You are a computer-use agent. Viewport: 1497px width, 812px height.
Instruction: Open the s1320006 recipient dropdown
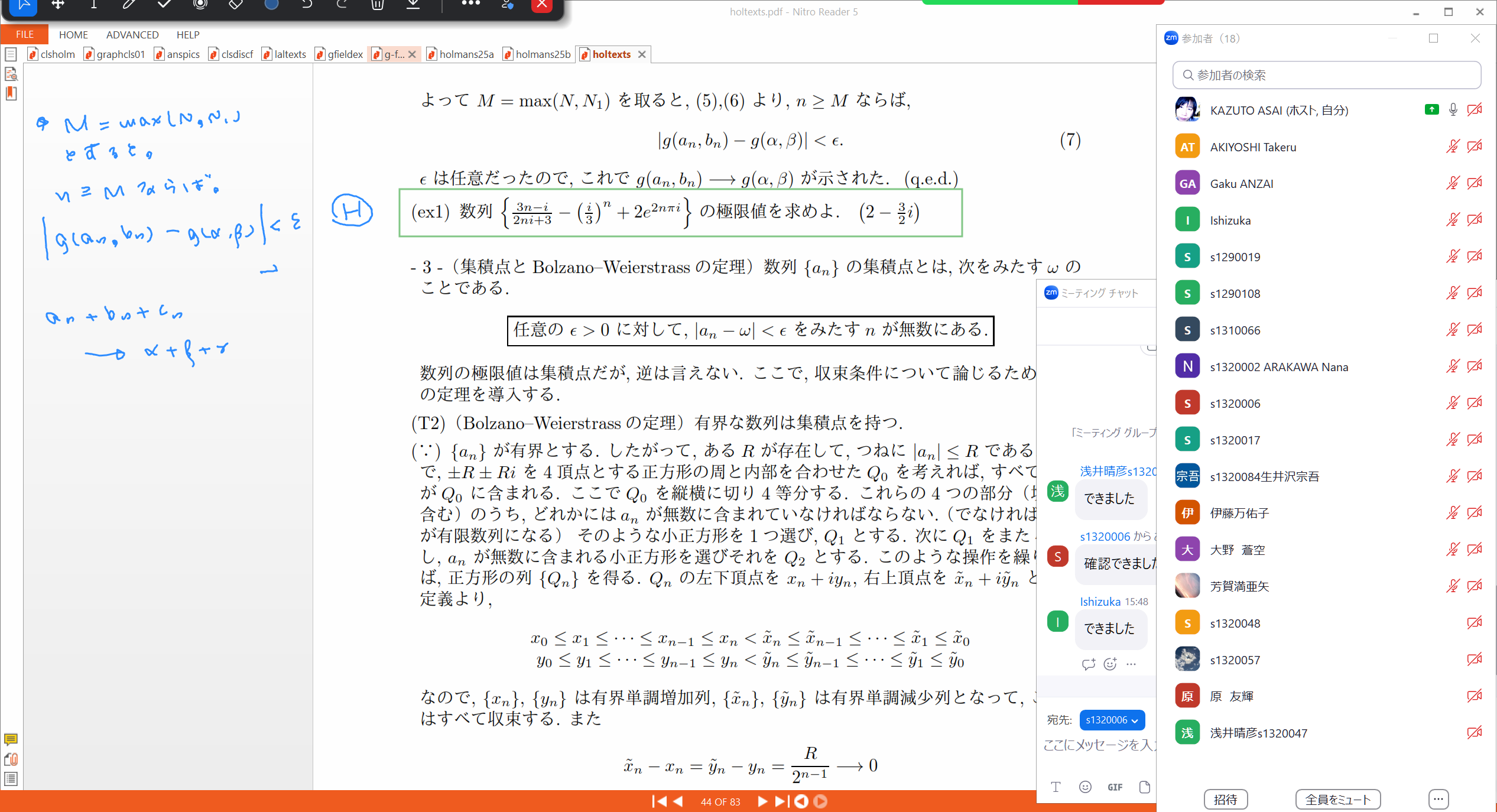[x=1112, y=720]
